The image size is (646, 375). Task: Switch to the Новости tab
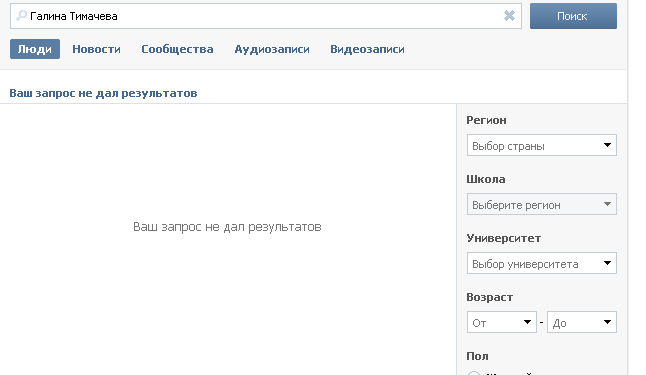pos(96,49)
